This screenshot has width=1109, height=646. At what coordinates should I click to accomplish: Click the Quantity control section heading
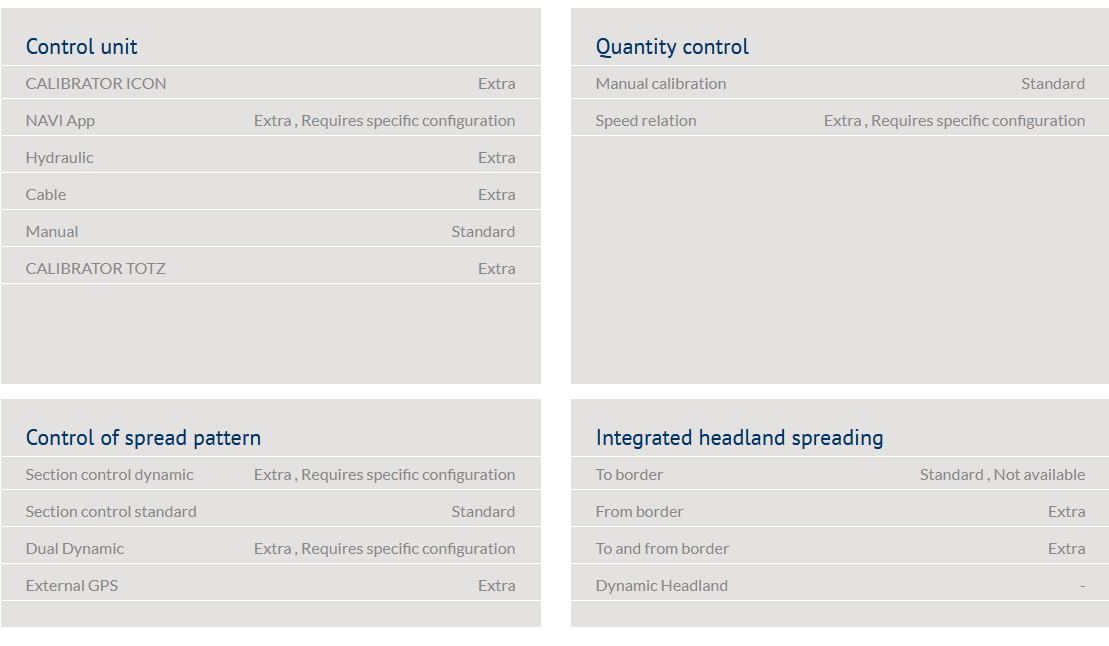pos(672,47)
